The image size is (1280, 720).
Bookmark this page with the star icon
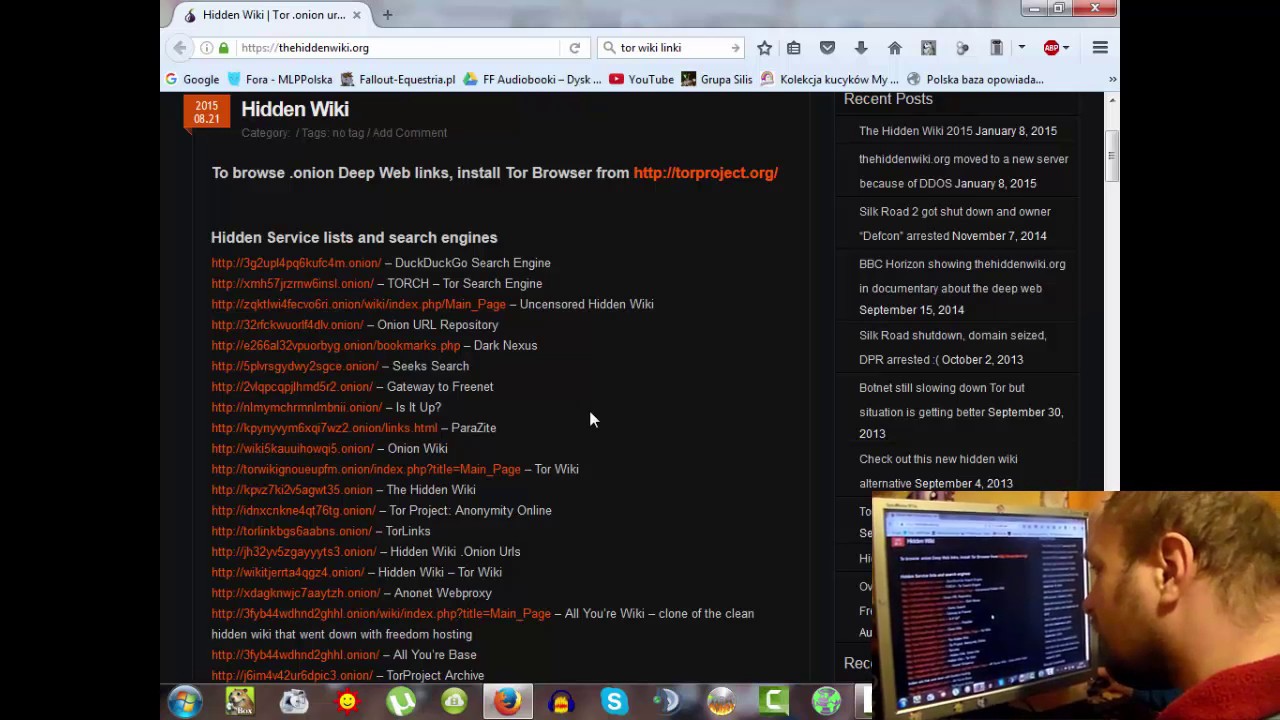pos(764,48)
